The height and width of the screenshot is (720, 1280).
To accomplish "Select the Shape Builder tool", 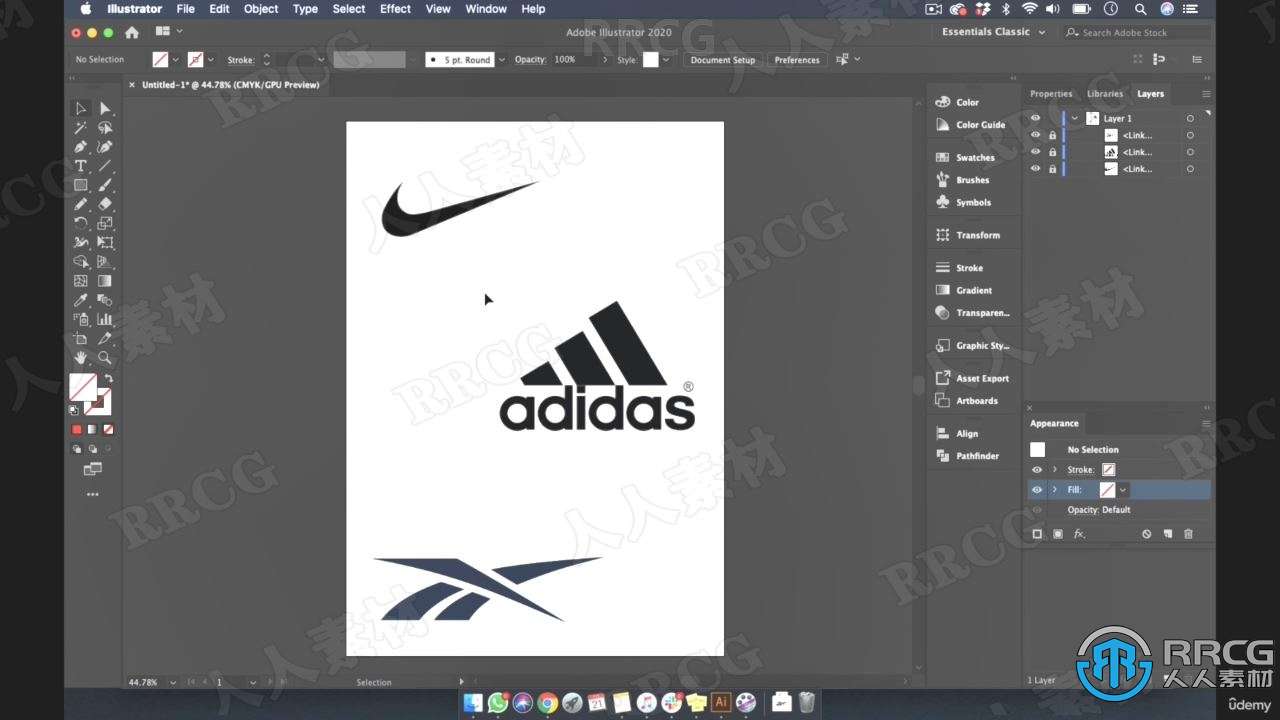I will tap(81, 262).
